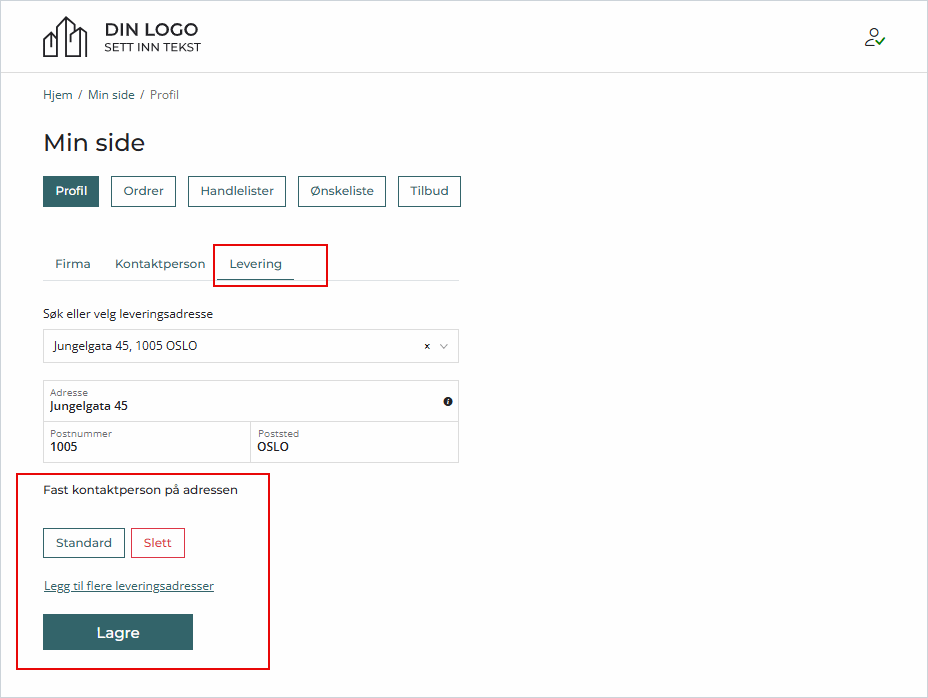Click the DIN LOGO building icon

66,36
